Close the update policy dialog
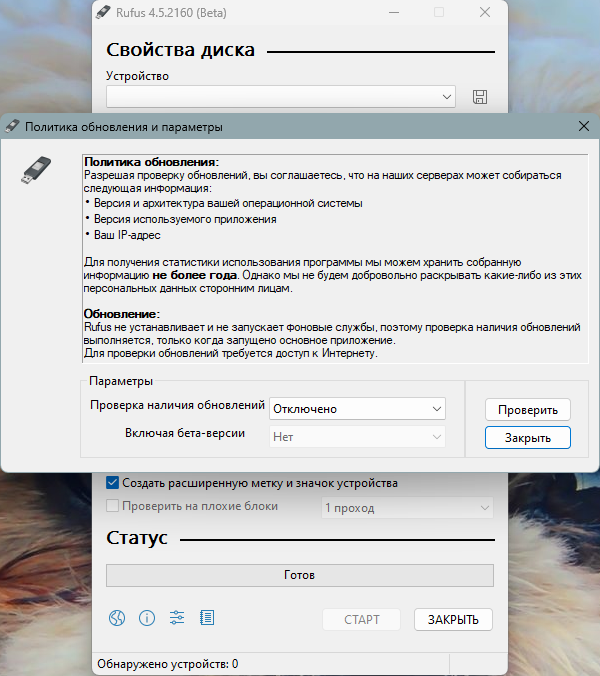600x676 pixels. 584,126
